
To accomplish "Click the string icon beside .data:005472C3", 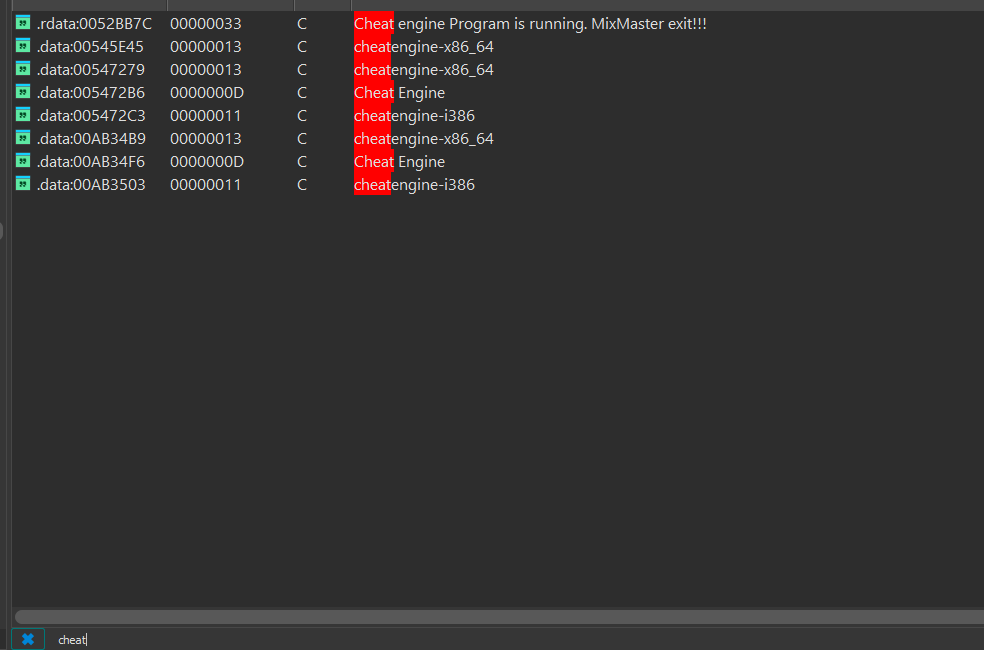I will (x=22, y=115).
